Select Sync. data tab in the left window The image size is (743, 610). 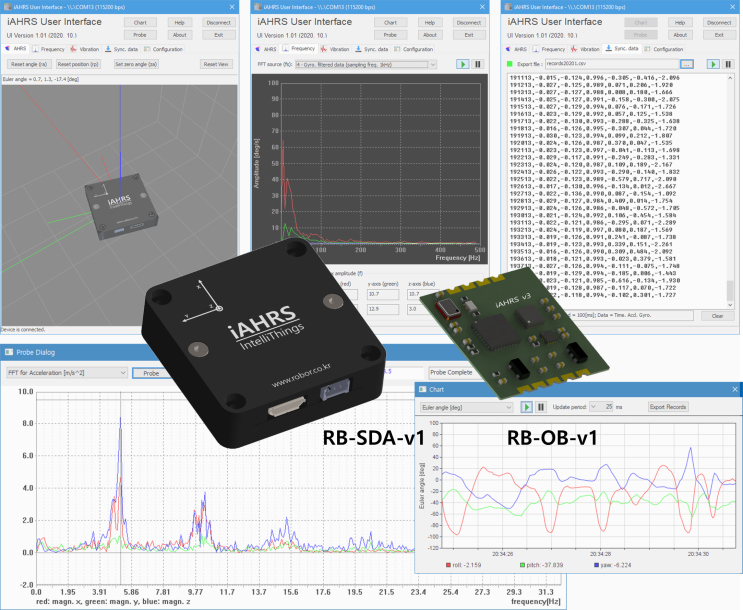coord(121,49)
